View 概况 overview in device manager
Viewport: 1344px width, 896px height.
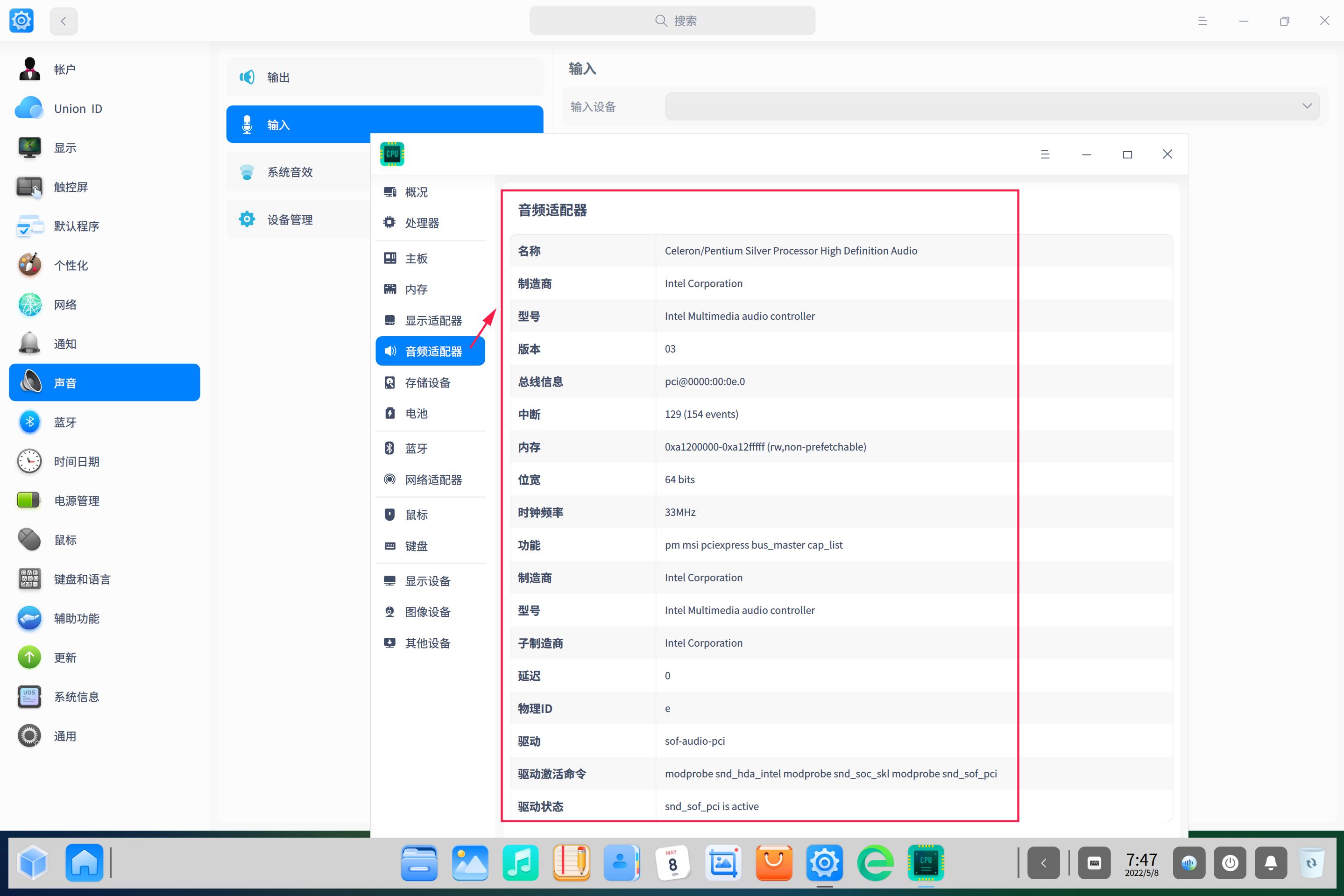(416, 192)
